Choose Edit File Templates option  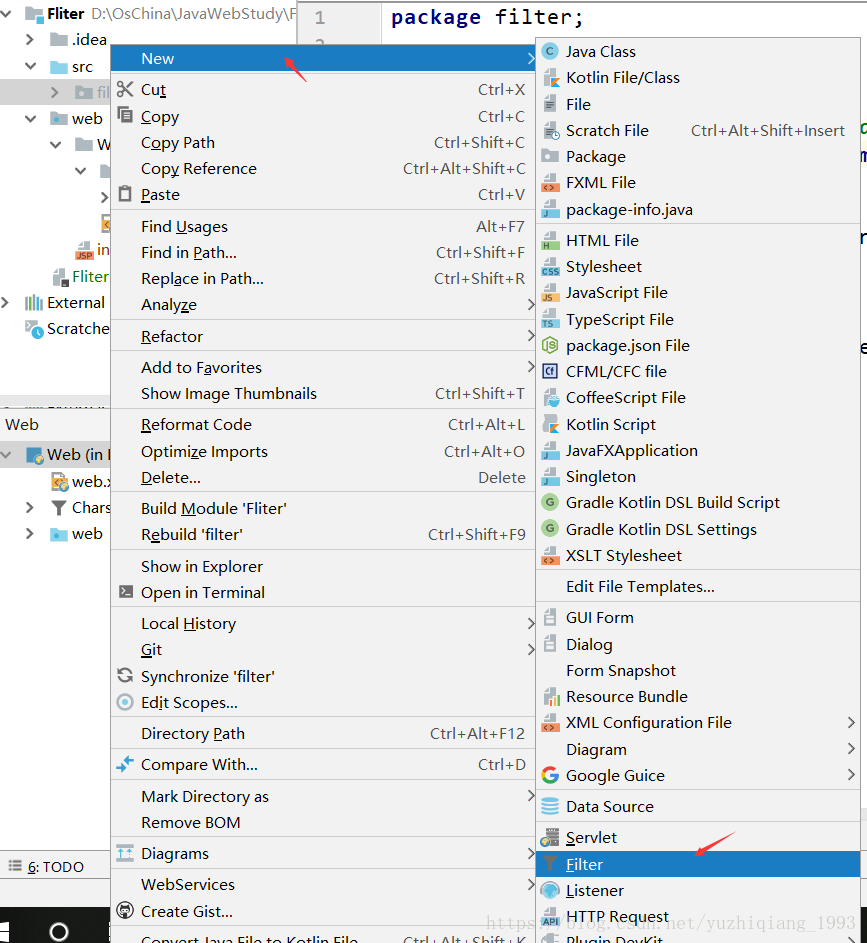(640, 587)
